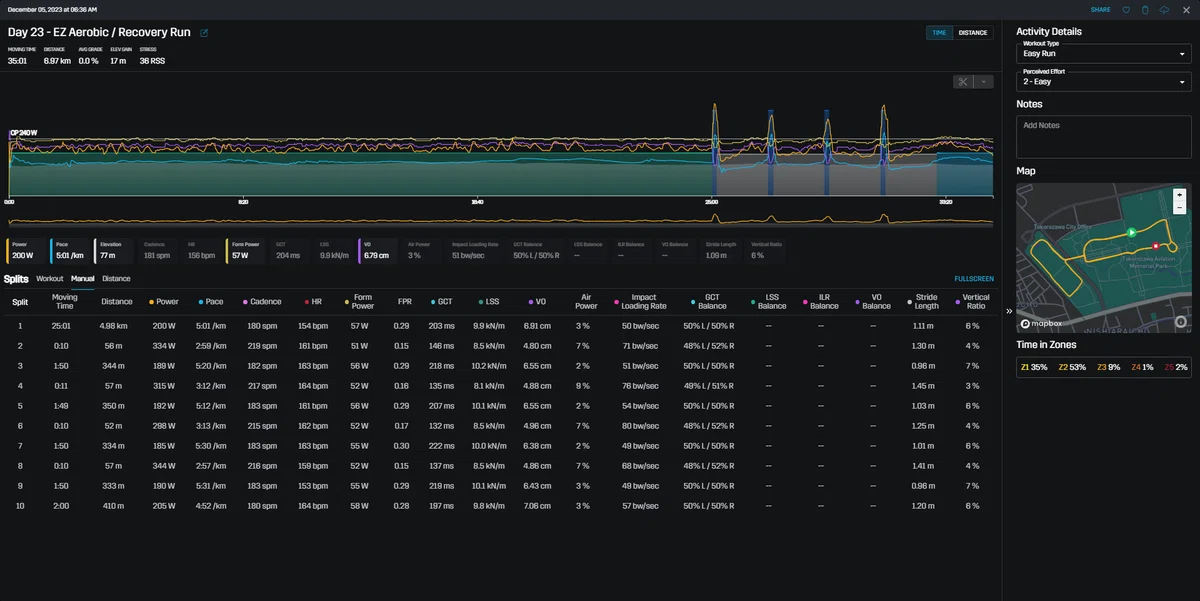Viewport: 1200px width, 601px height.
Task: Click the favorite heart icon
Action: (1126, 9)
